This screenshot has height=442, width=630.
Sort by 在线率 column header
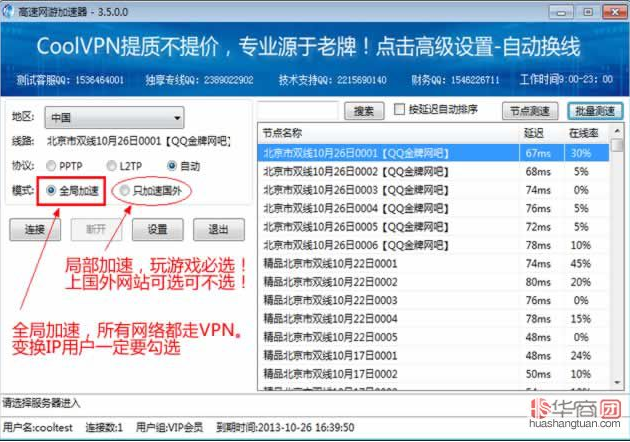pyautogui.click(x=587, y=133)
